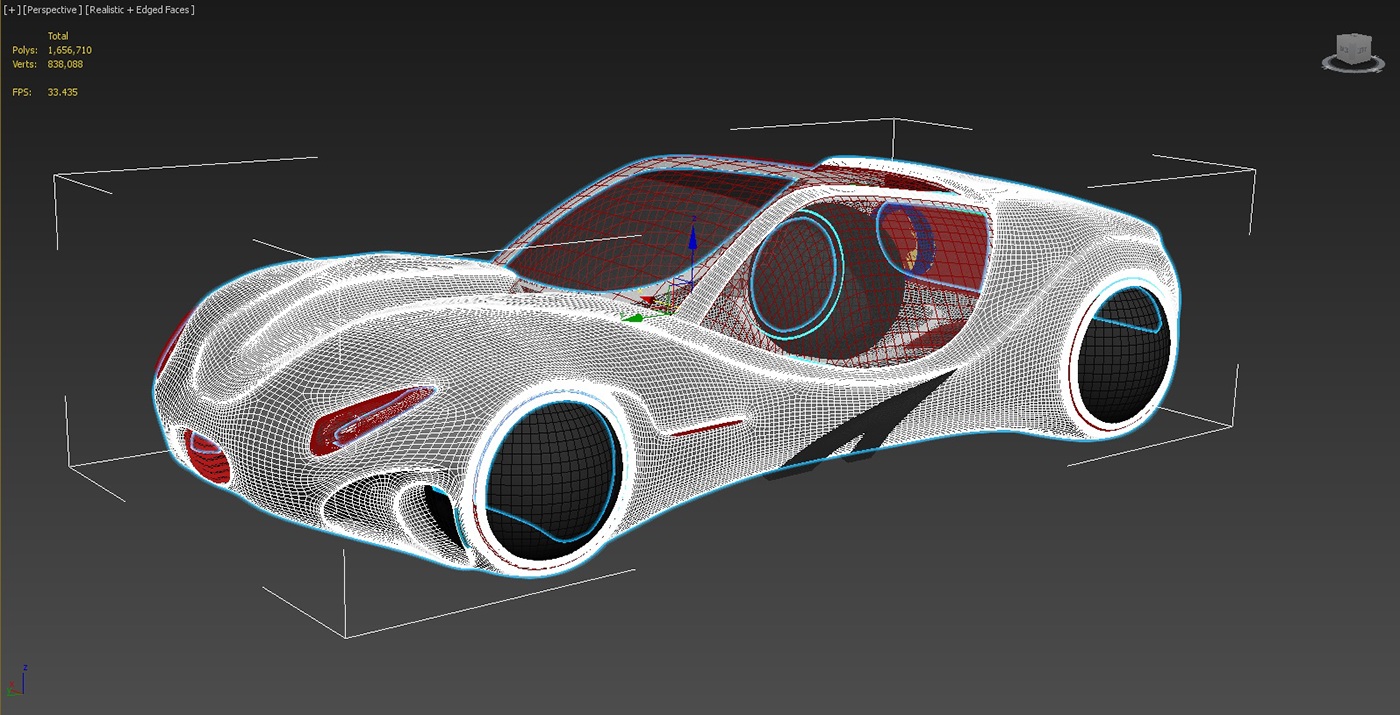This screenshot has width=1400, height=715.
Task: Open the Perspective point-of-view viewport menu
Action: point(53,10)
